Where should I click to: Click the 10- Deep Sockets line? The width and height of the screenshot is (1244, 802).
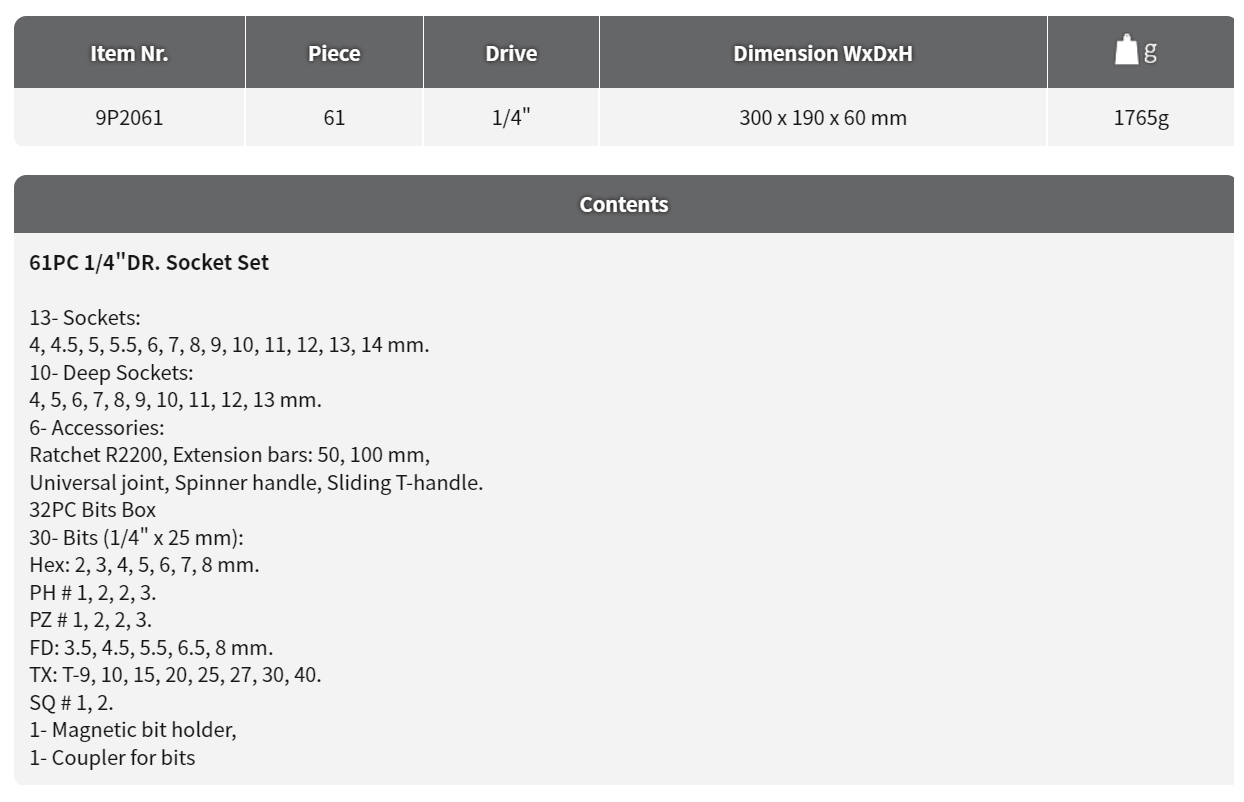click(111, 373)
